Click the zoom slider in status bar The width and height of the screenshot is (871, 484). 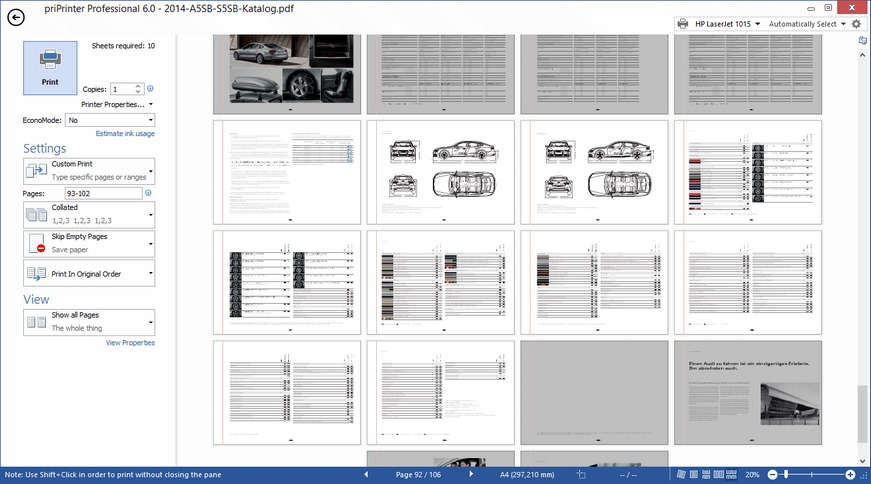(x=810, y=474)
